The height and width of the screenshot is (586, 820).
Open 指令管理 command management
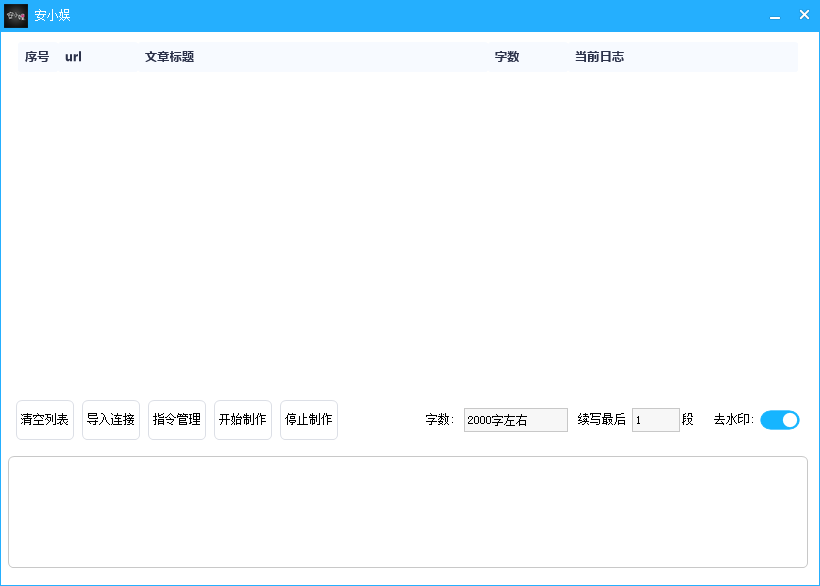click(177, 420)
